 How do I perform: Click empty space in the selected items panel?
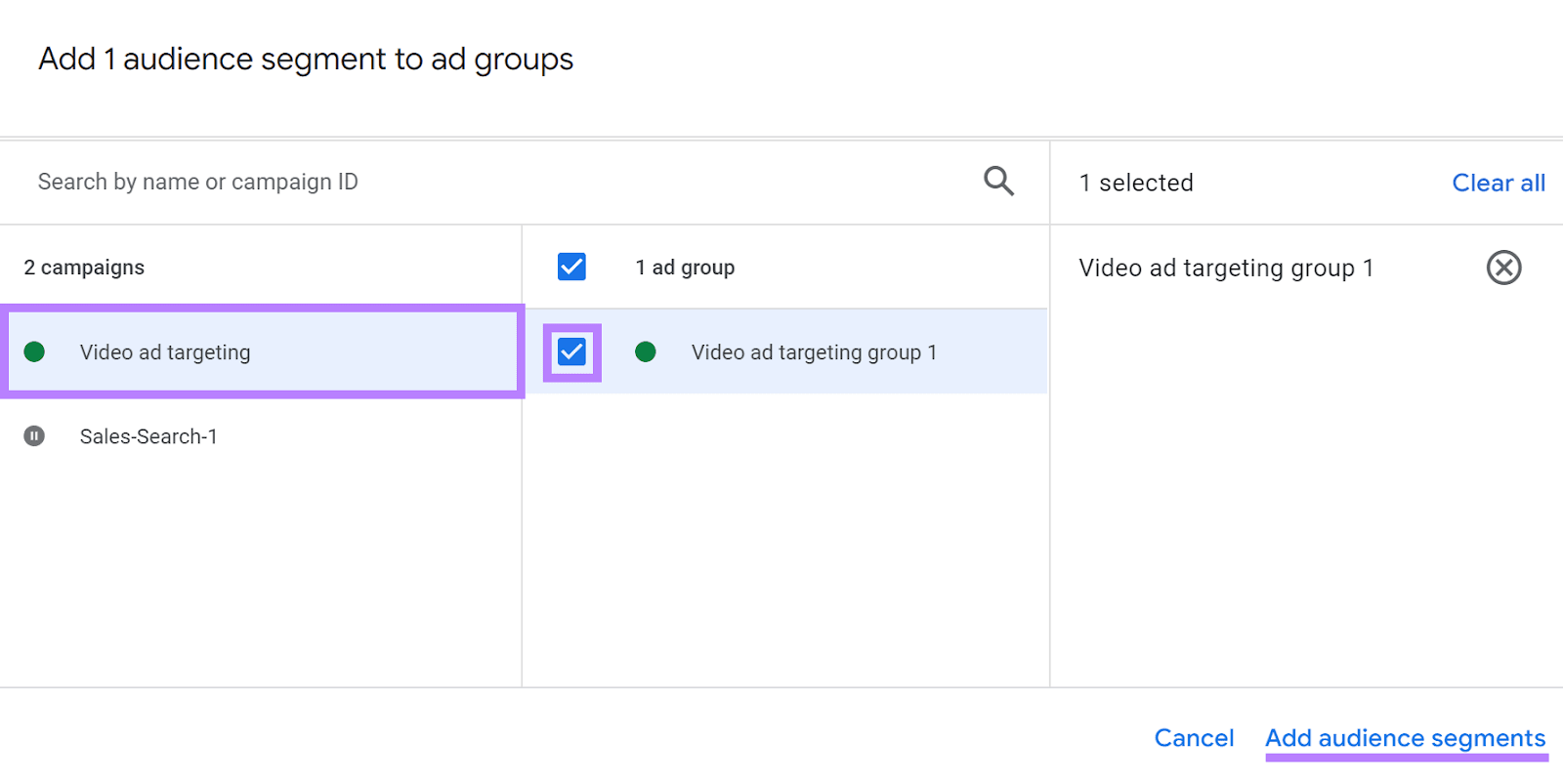[1305, 488]
